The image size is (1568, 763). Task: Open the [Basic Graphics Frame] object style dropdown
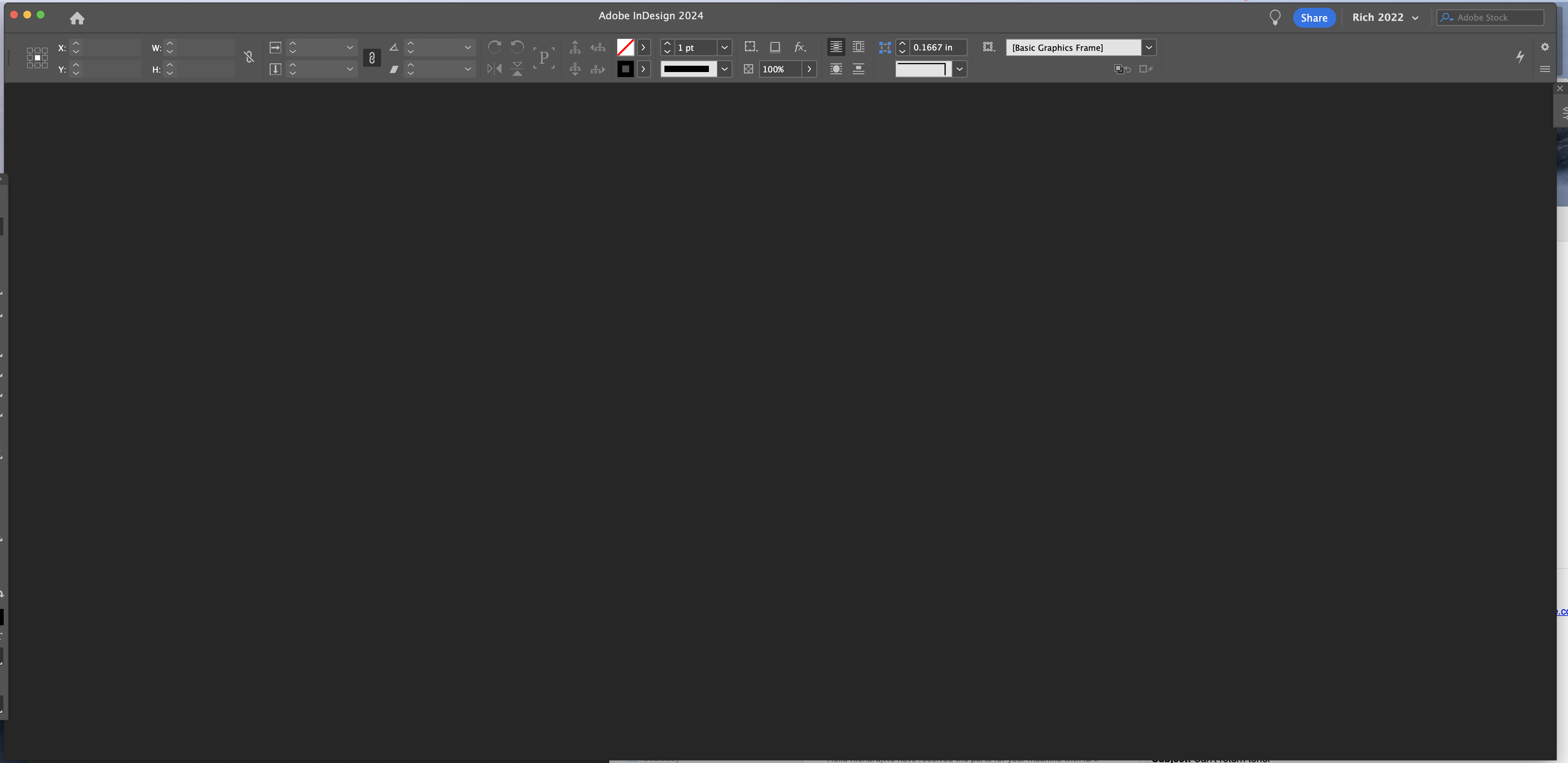pos(1149,47)
